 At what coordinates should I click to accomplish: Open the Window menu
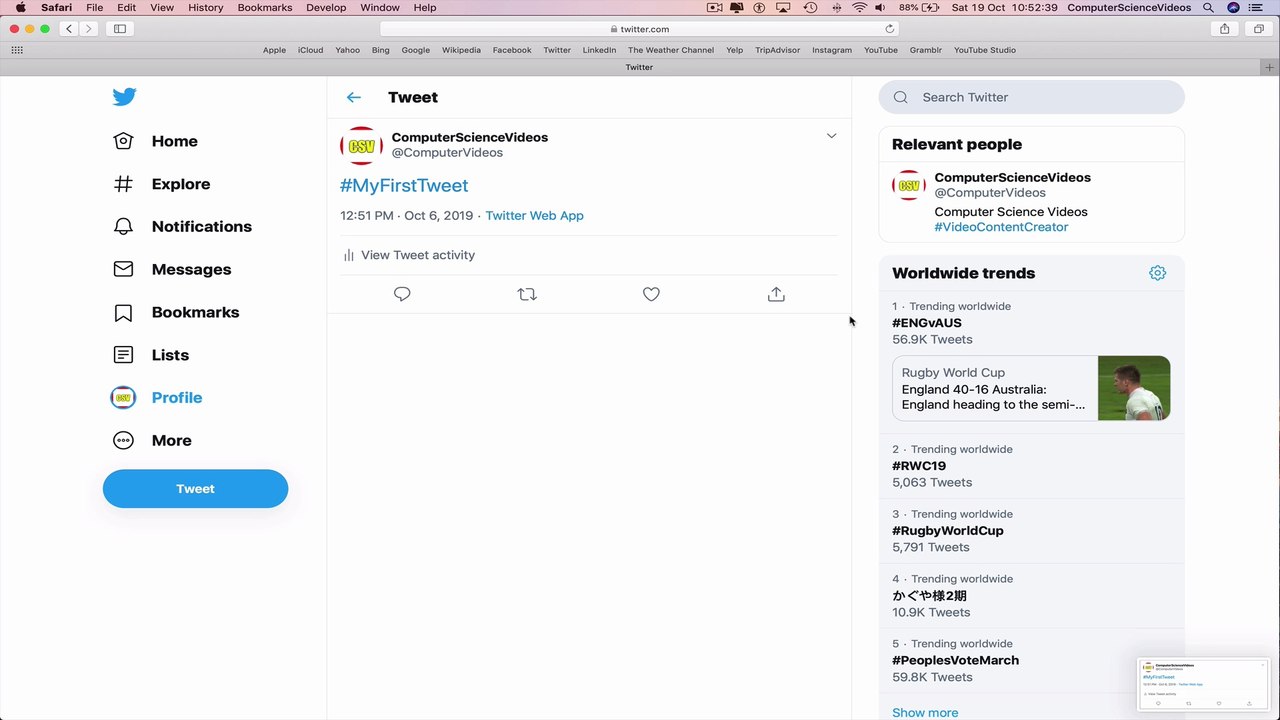coord(380,8)
